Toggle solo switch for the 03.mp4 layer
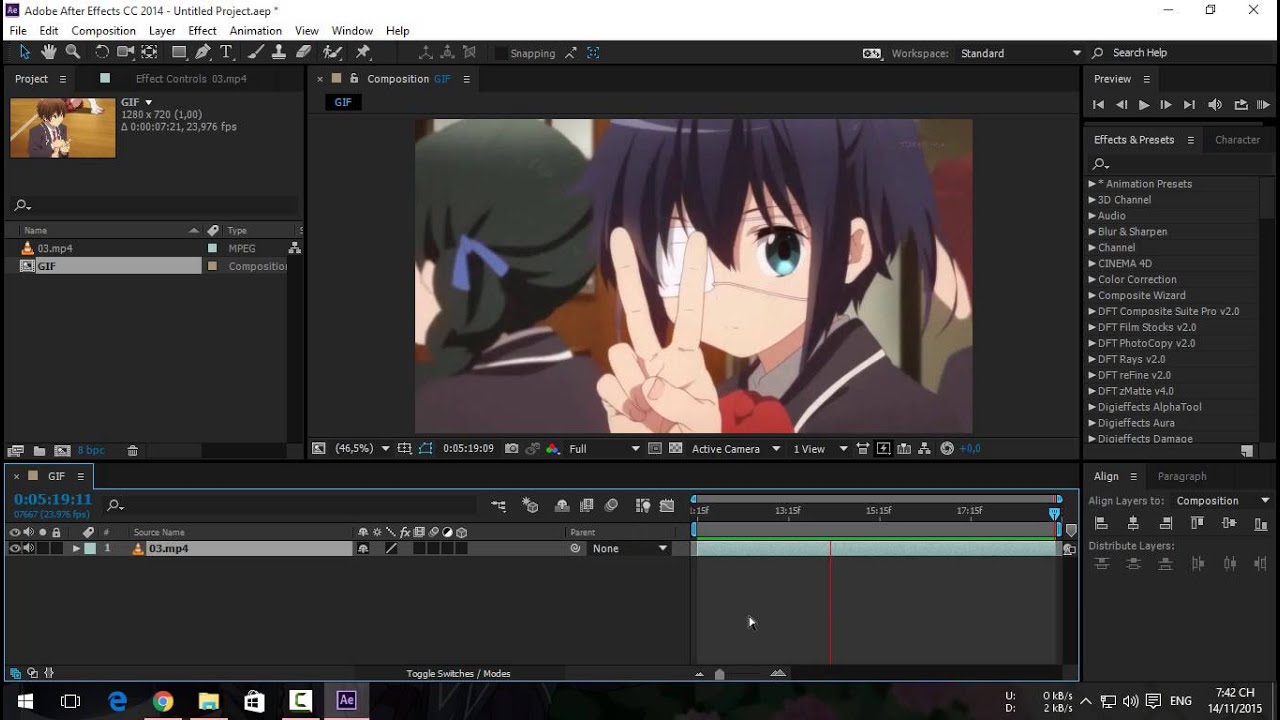The width and height of the screenshot is (1280, 720). click(x=42, y=548)
